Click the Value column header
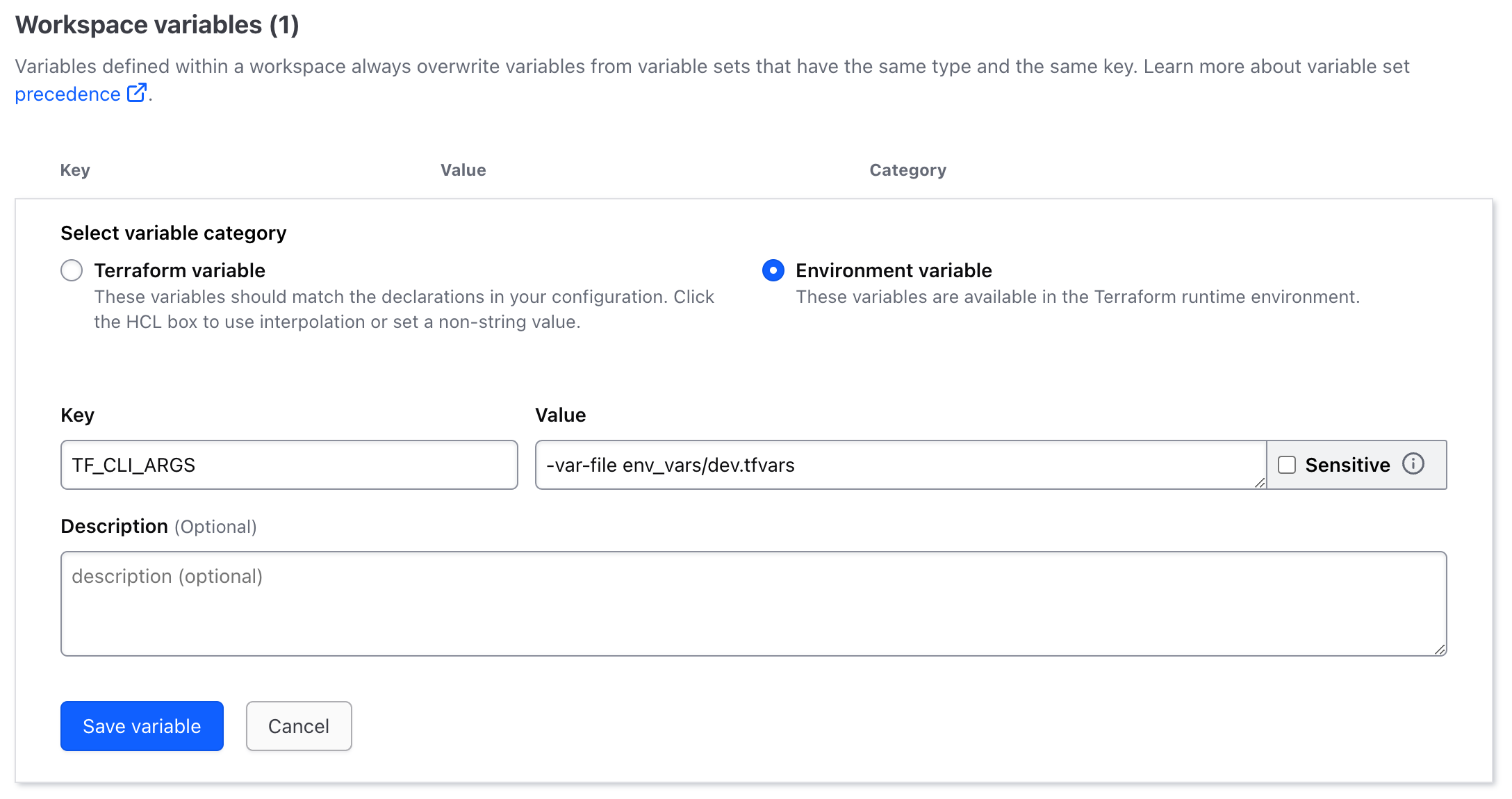 pyautogui.click(x=463, y=170)
